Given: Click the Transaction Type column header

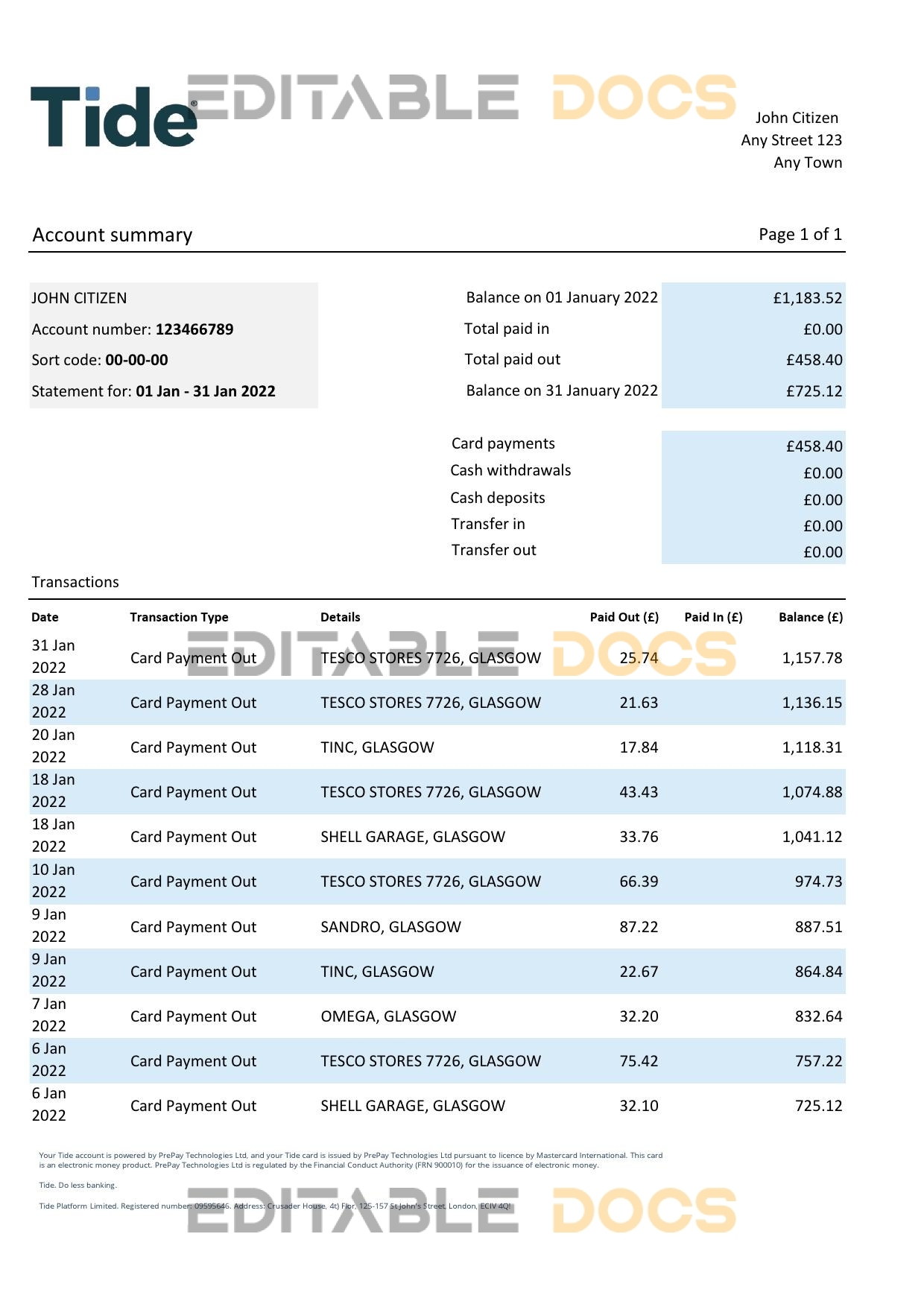Looking at the screenshot, I should click(x=179, y=617).
